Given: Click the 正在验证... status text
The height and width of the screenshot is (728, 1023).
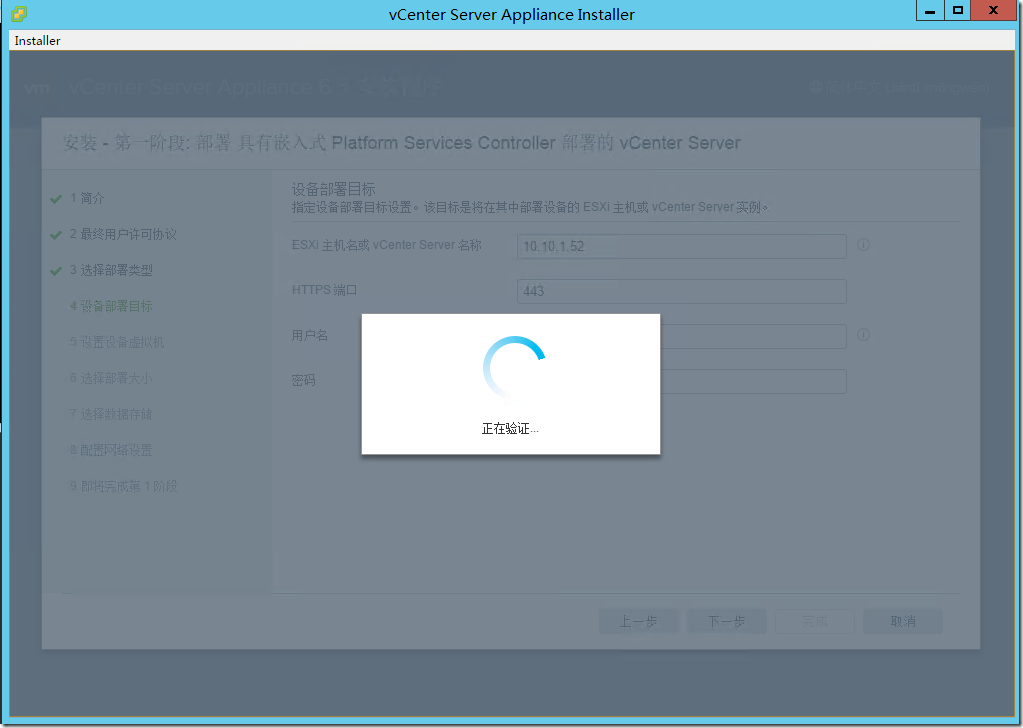Looking at the screenshot, I should (510, 429).
